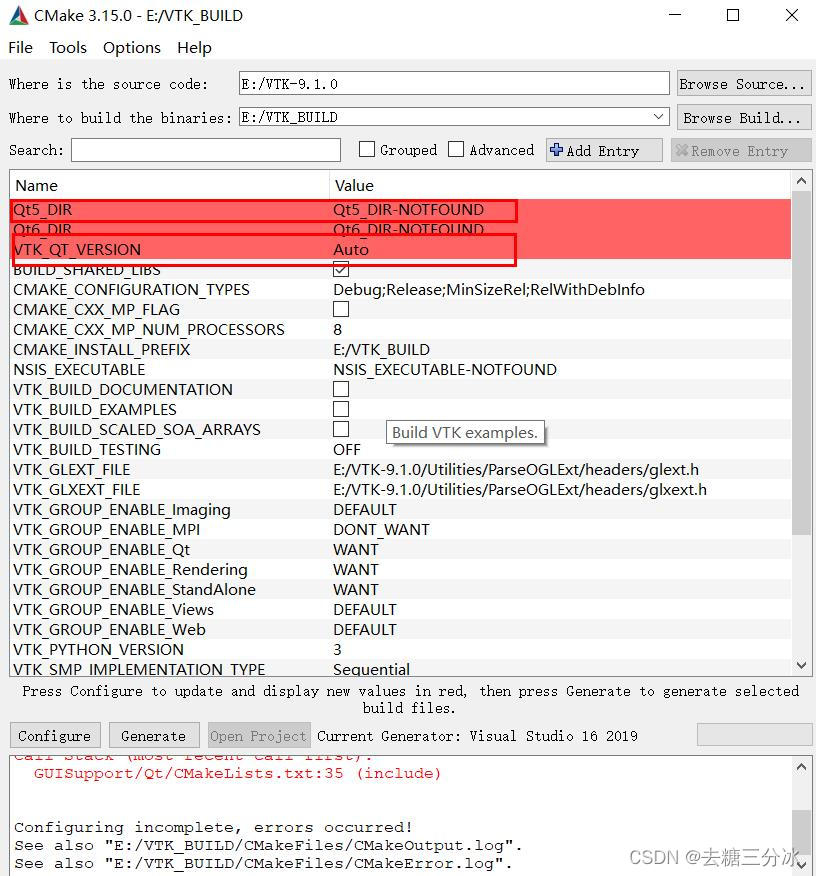Image resolution: width=816 pixels, height=876 pixels.
Task: Focus the Search input field
Action: 206,150
